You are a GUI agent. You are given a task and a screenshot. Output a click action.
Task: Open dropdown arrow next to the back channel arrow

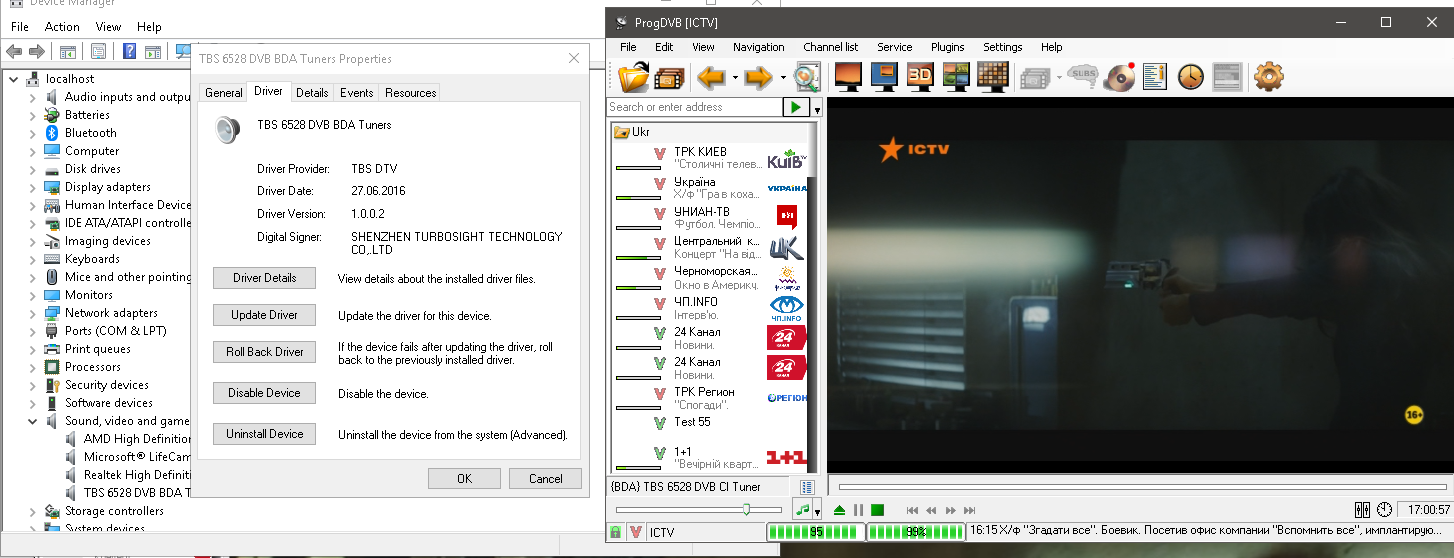point(735,77)
